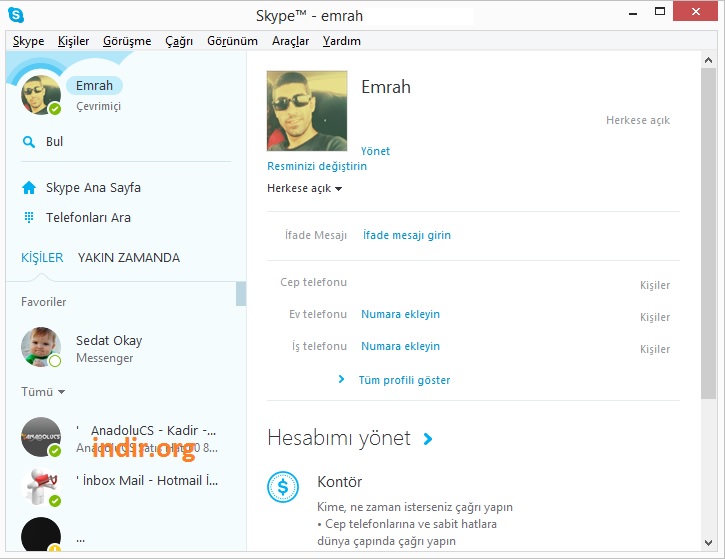Screen dimensions: 725x559
Task: Click İfade mesajı girin link
Action: tap(407, 235)
